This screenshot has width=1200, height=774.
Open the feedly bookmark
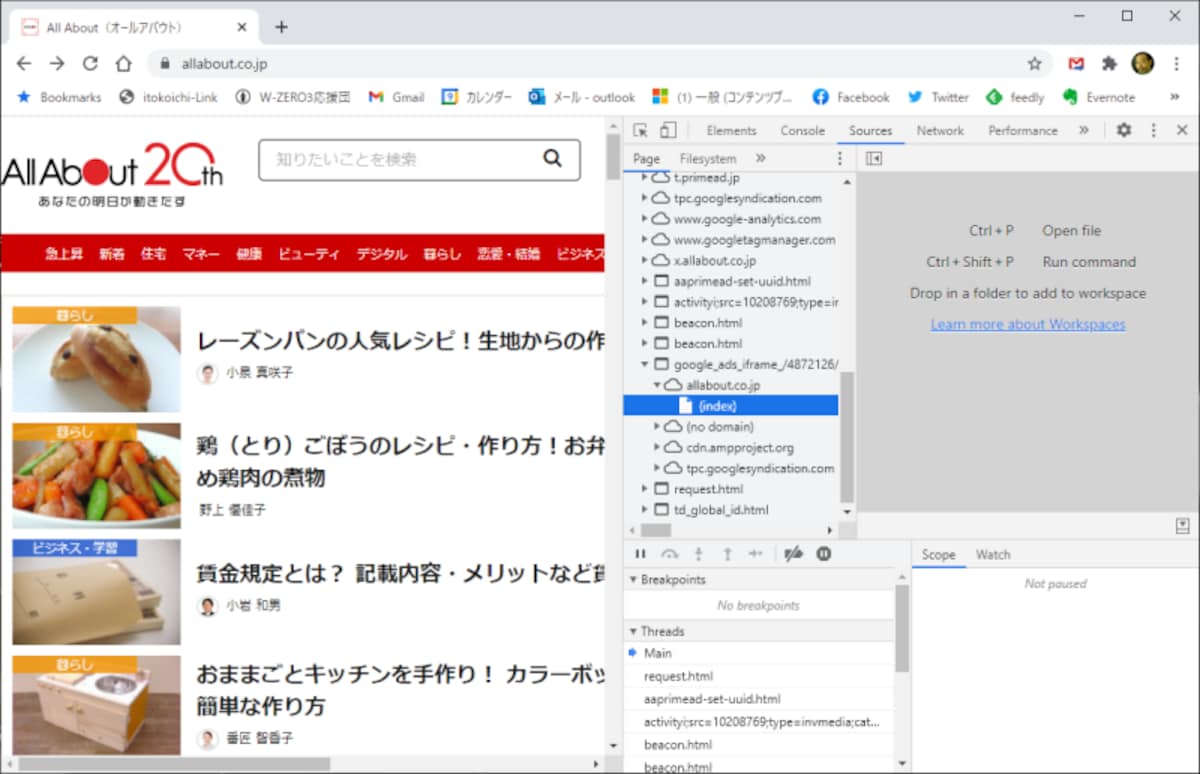click(1015, 97)
